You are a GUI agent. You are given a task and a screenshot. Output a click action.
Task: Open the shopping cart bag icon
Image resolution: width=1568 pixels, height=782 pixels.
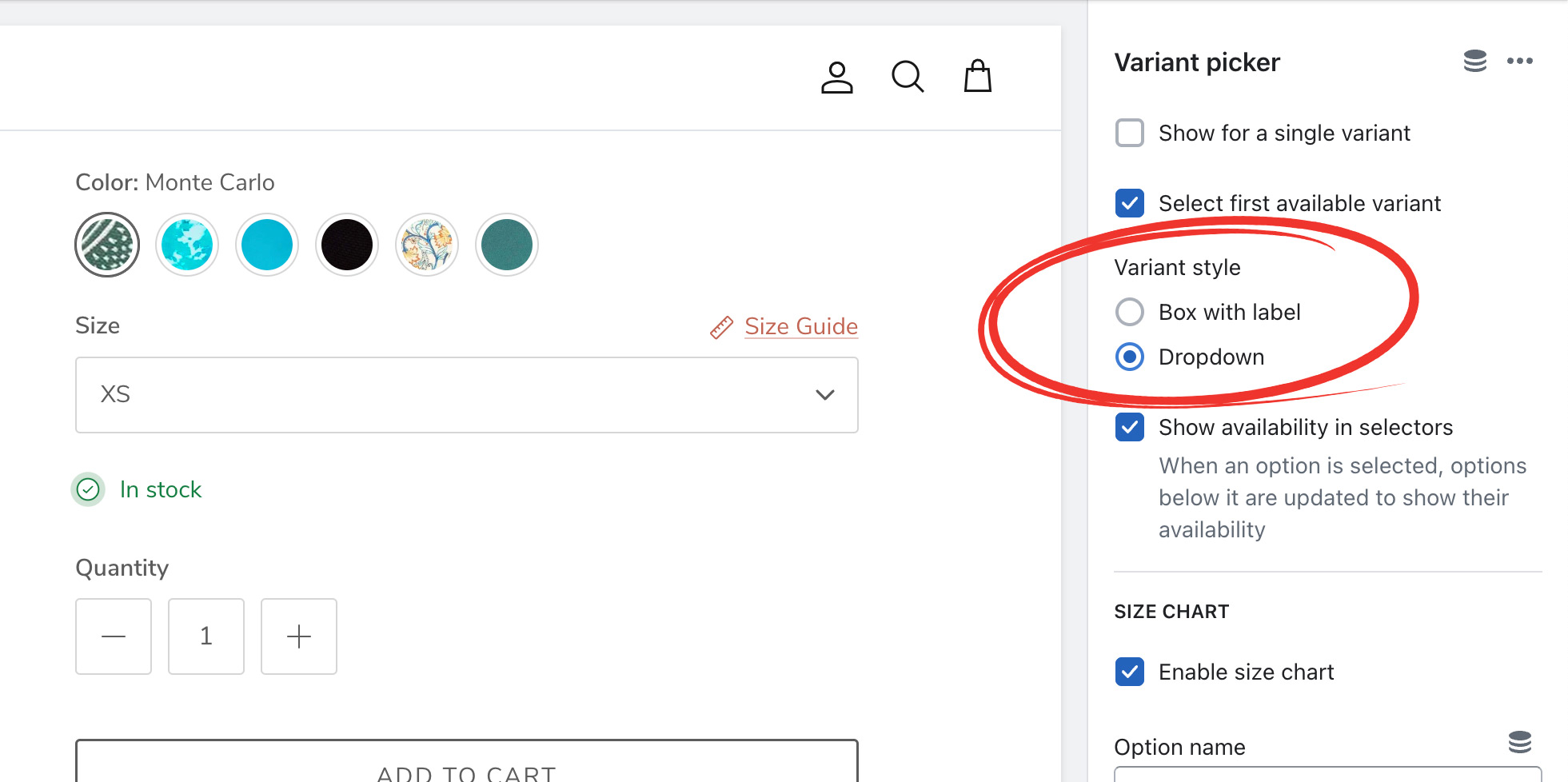tap(977, 76)
